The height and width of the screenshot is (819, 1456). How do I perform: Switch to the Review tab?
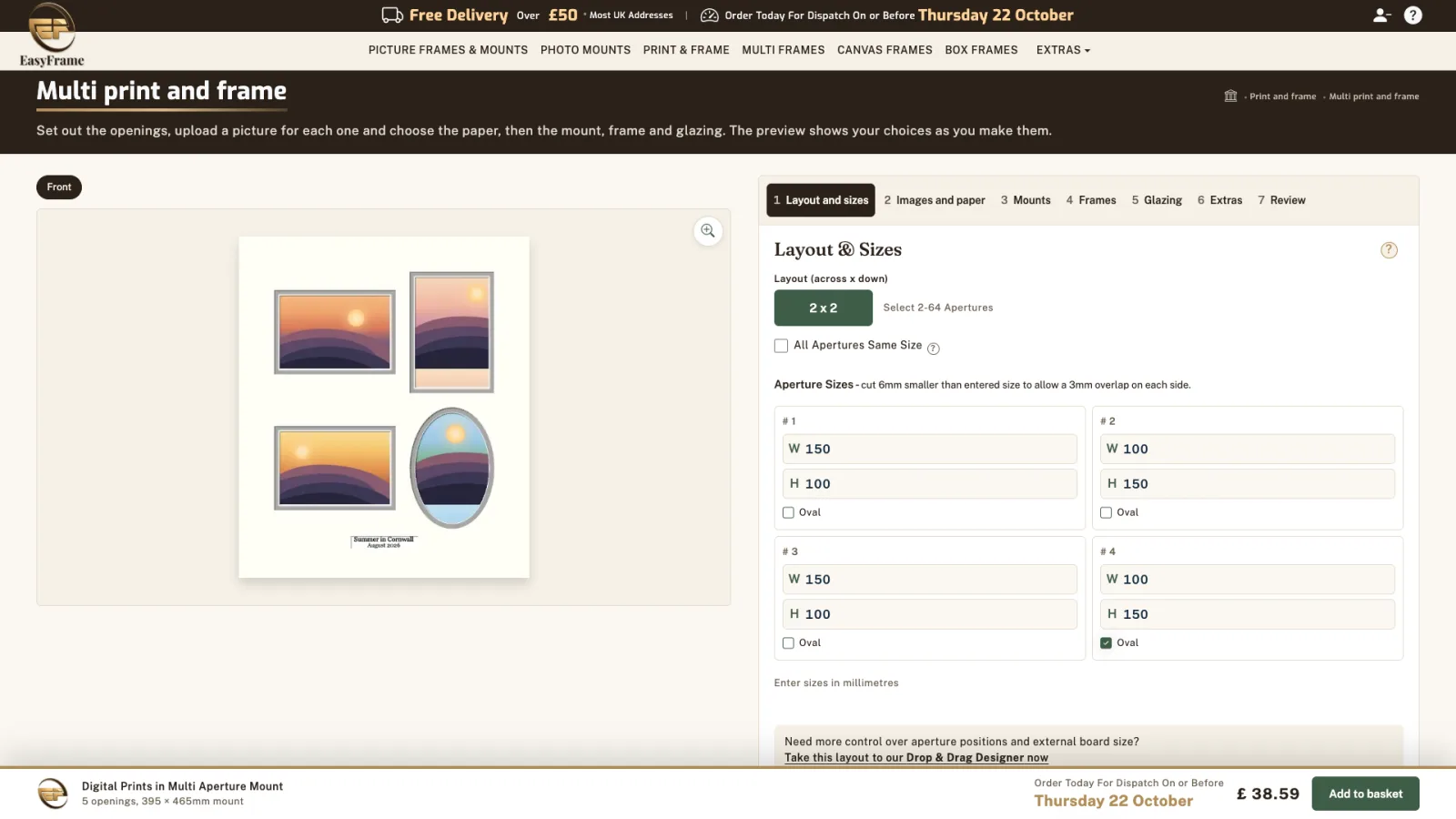1281,200
